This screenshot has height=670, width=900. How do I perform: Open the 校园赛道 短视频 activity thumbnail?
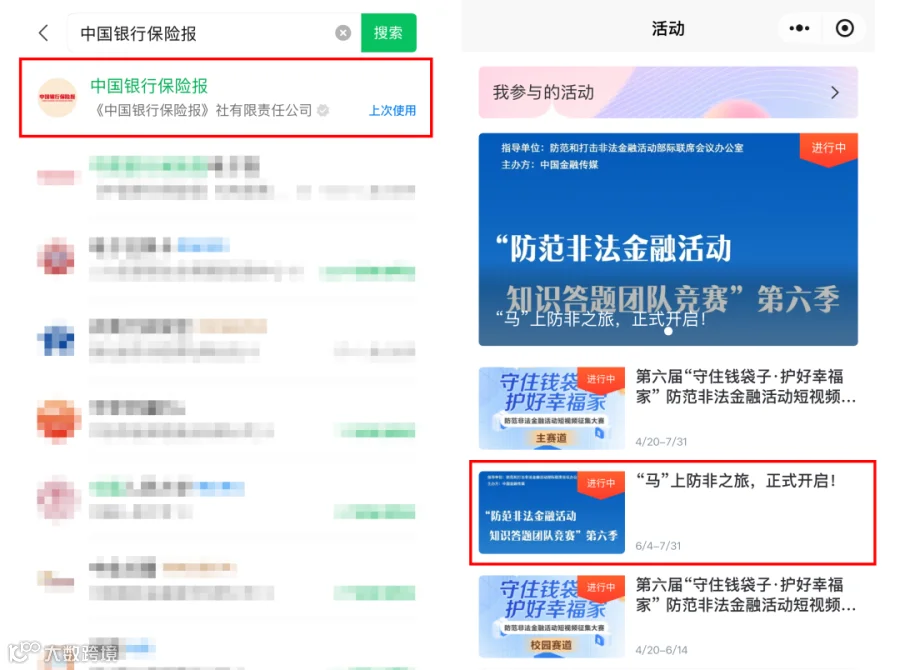(552, 616)
